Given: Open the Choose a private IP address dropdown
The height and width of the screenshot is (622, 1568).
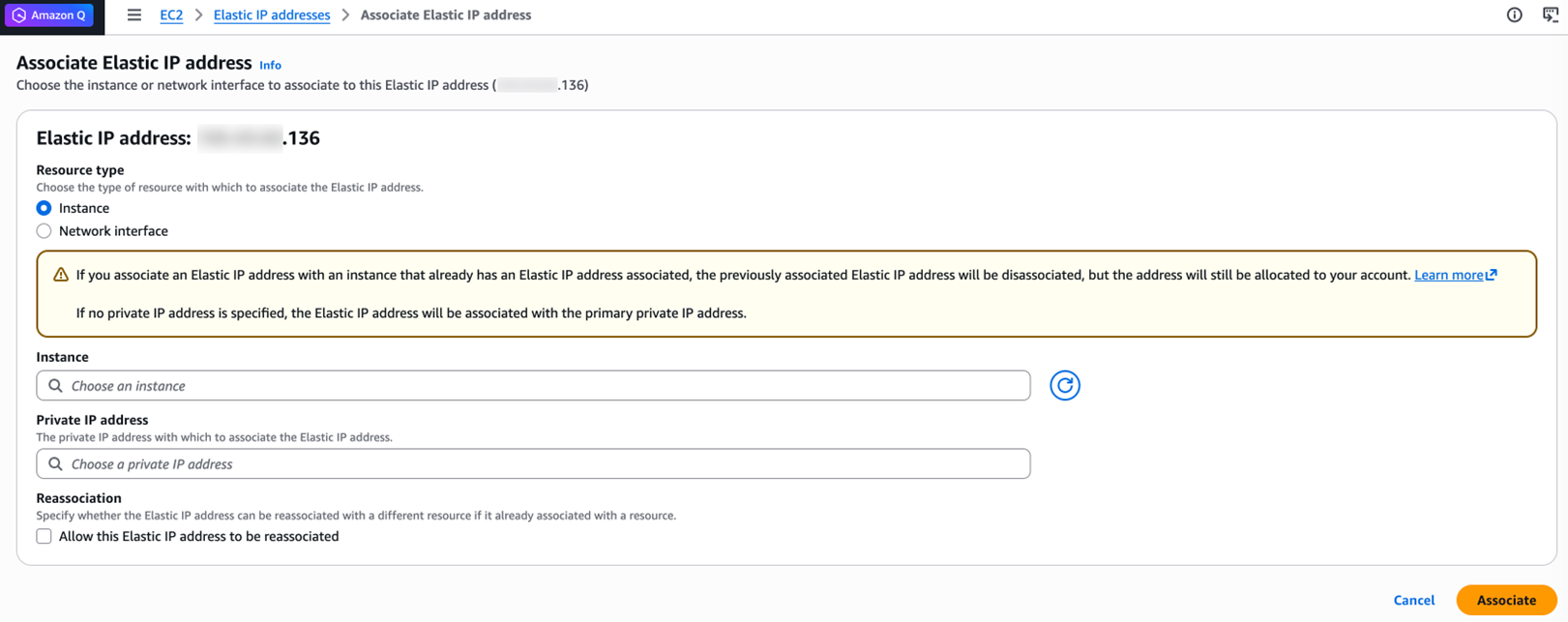Looking at the screenshot, I should (542, 464).
